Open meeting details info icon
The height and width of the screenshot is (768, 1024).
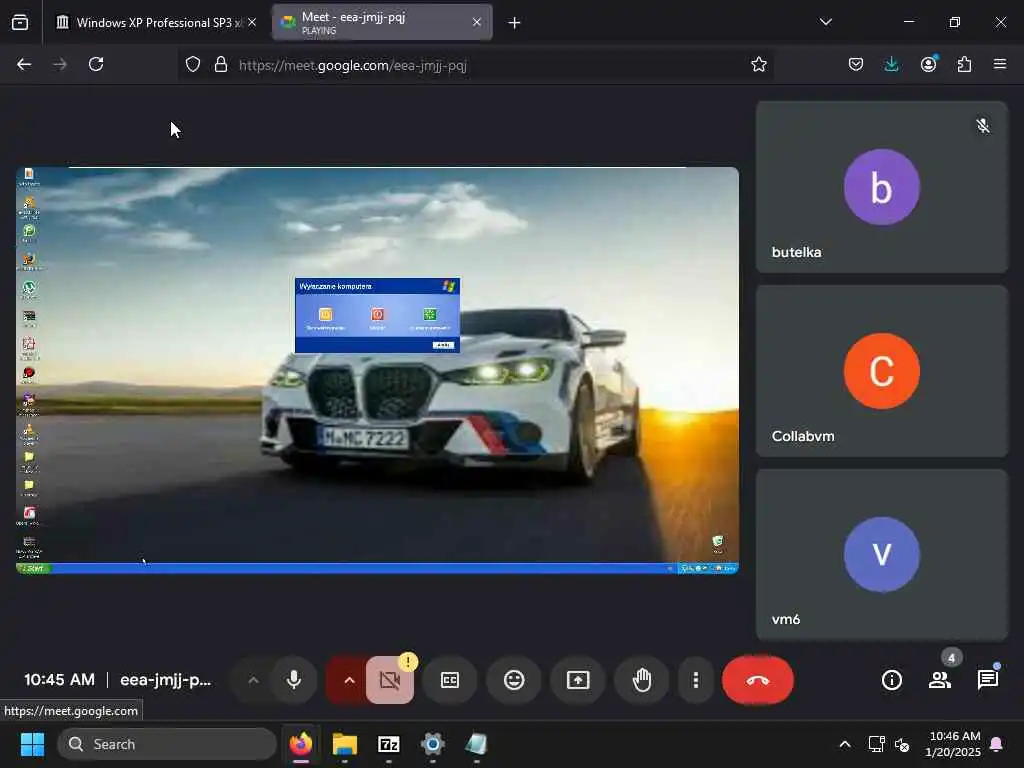pyautogui.click(x=891, y=680)
